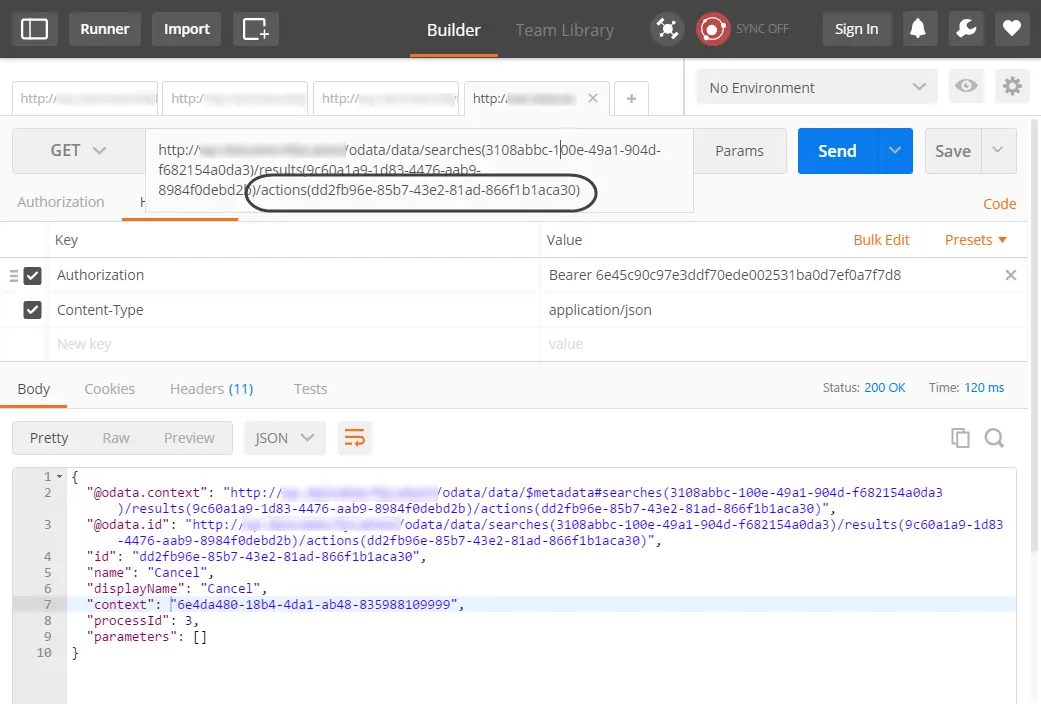Toggle the sidebar panel icon

(35, 29)
